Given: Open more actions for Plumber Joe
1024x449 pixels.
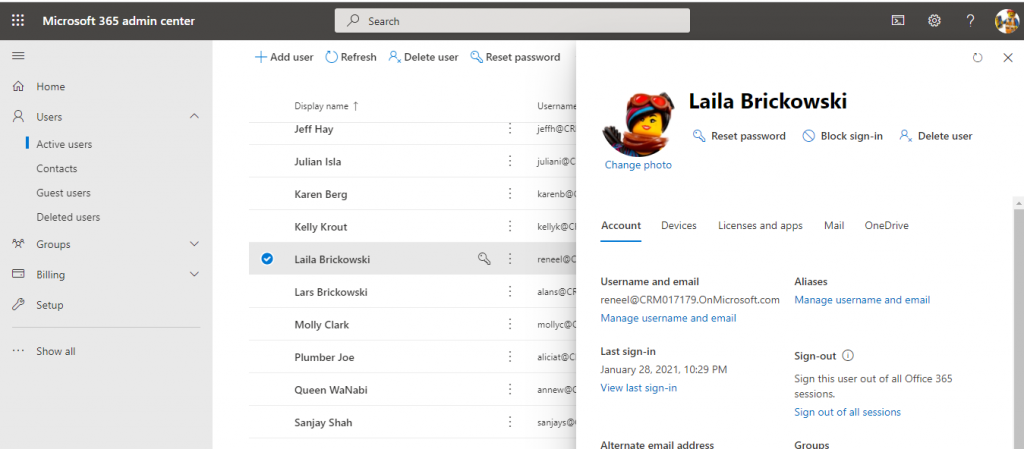Looking at the screenshot, I should (510, 357).
